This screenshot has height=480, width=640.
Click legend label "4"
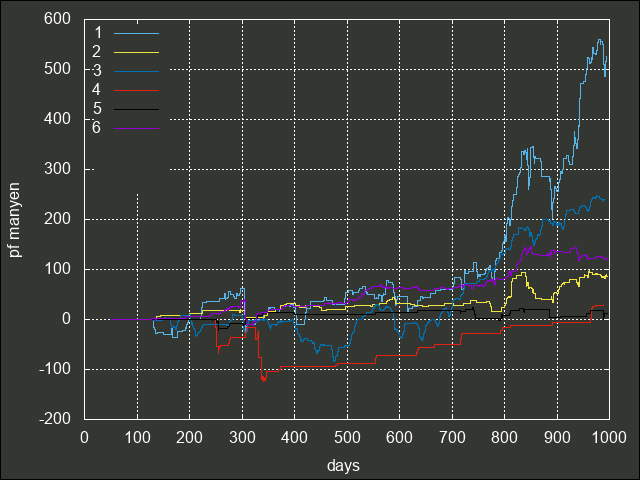coord(96,90)
